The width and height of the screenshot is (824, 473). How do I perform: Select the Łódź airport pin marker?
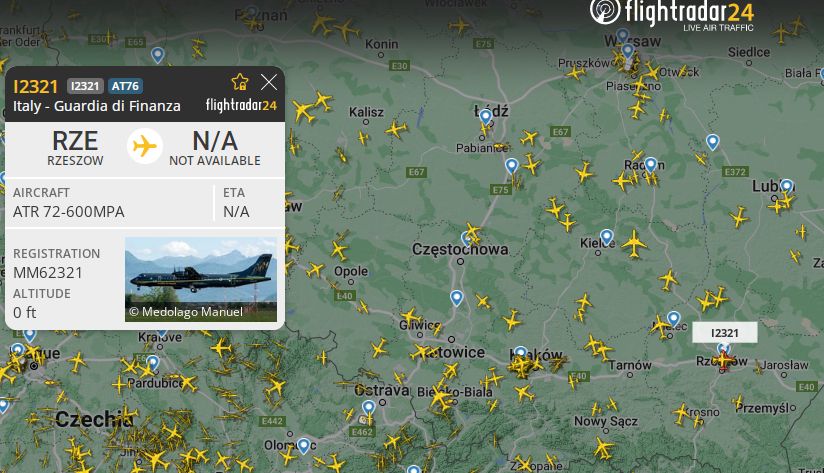click(486, 117)
